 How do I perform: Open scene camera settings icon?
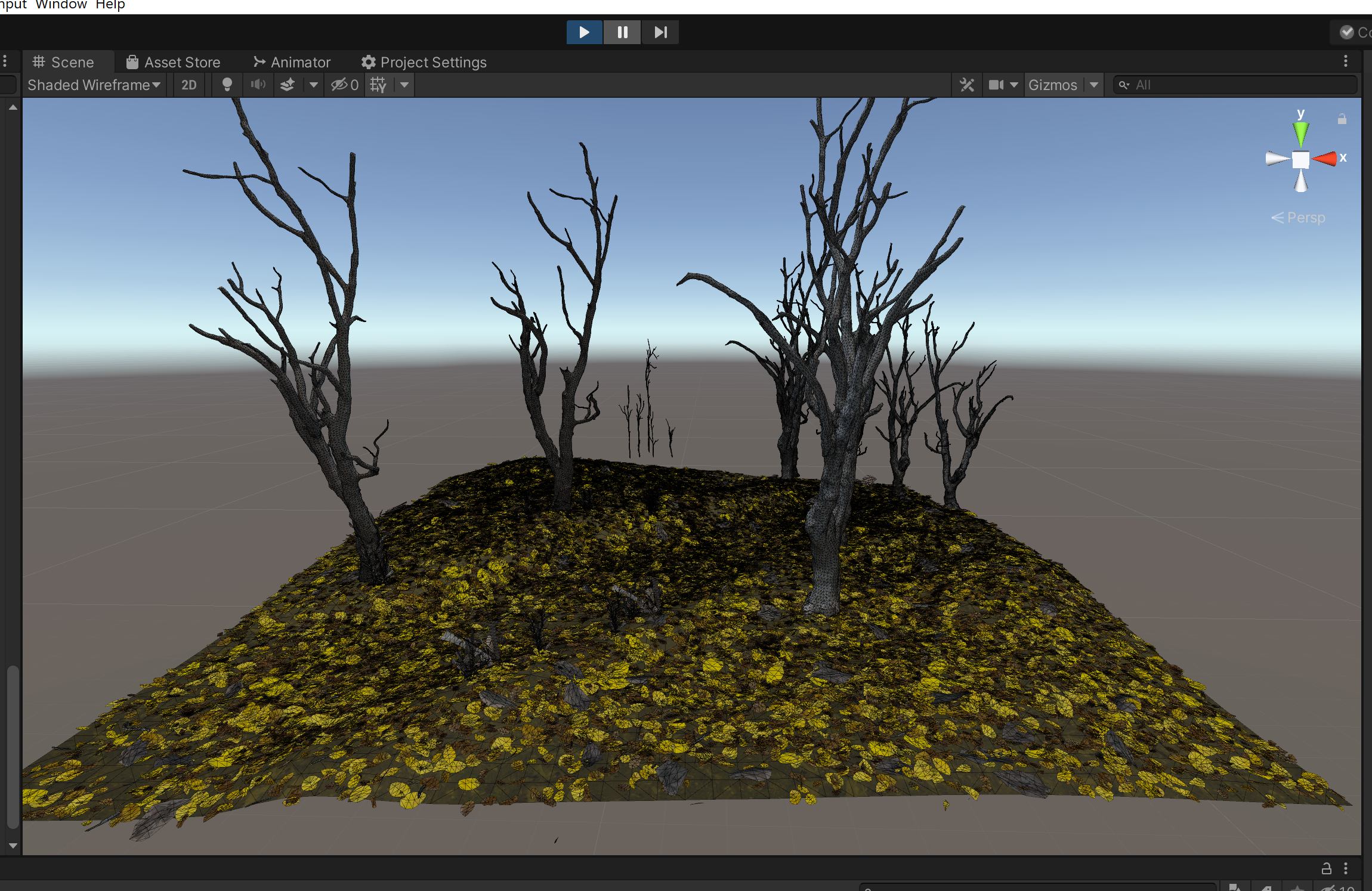pyautogui.click(x=996, y=85)
